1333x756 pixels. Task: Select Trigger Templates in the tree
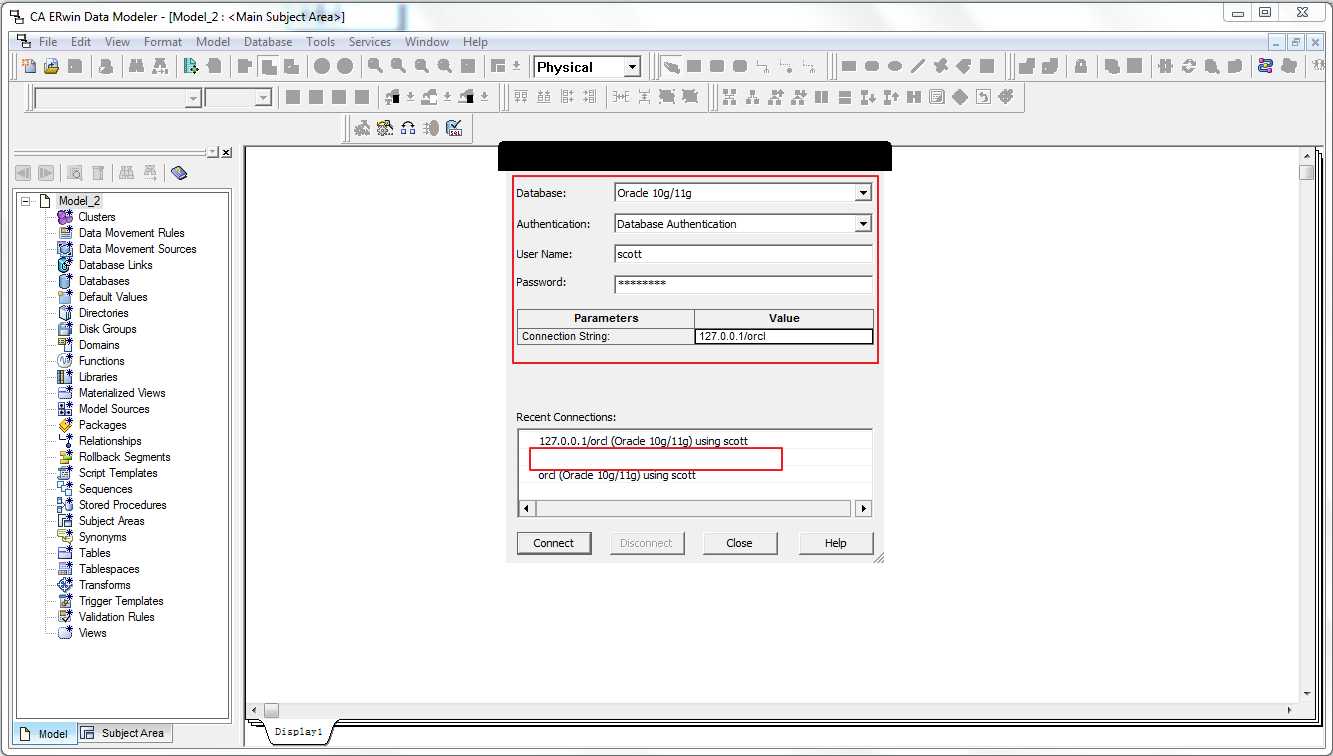click(121, 601)
